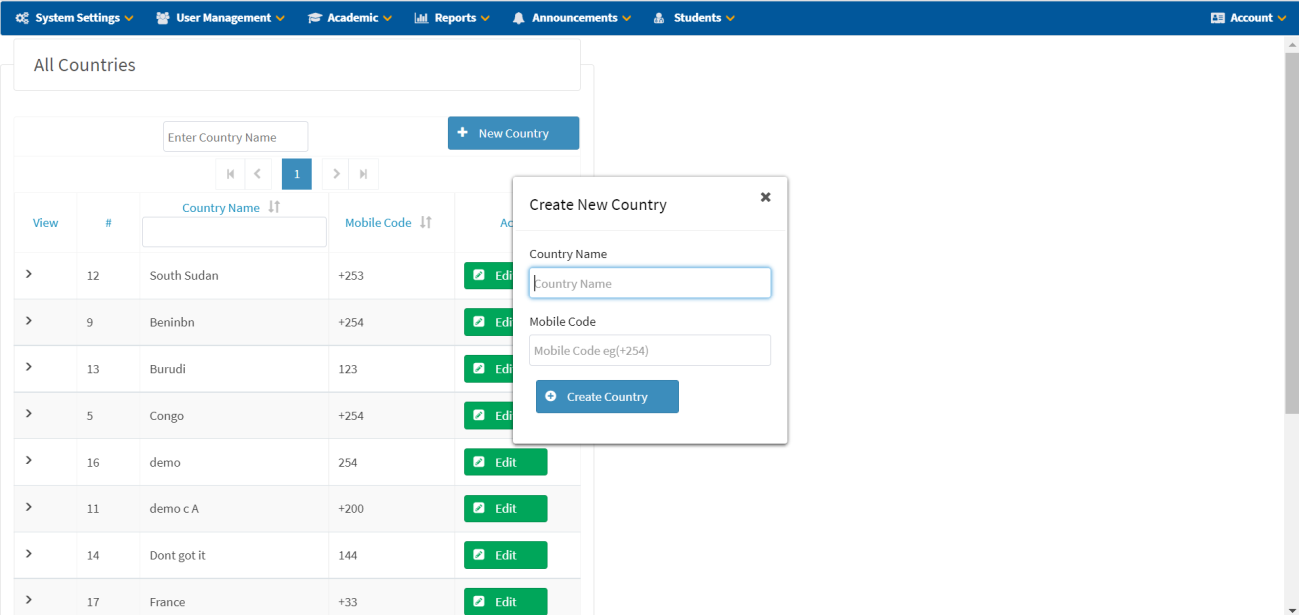This screenshot has height=615, width=1299.
Task: Jump to last page pagination icon
Action: click(x=363, y=174)
